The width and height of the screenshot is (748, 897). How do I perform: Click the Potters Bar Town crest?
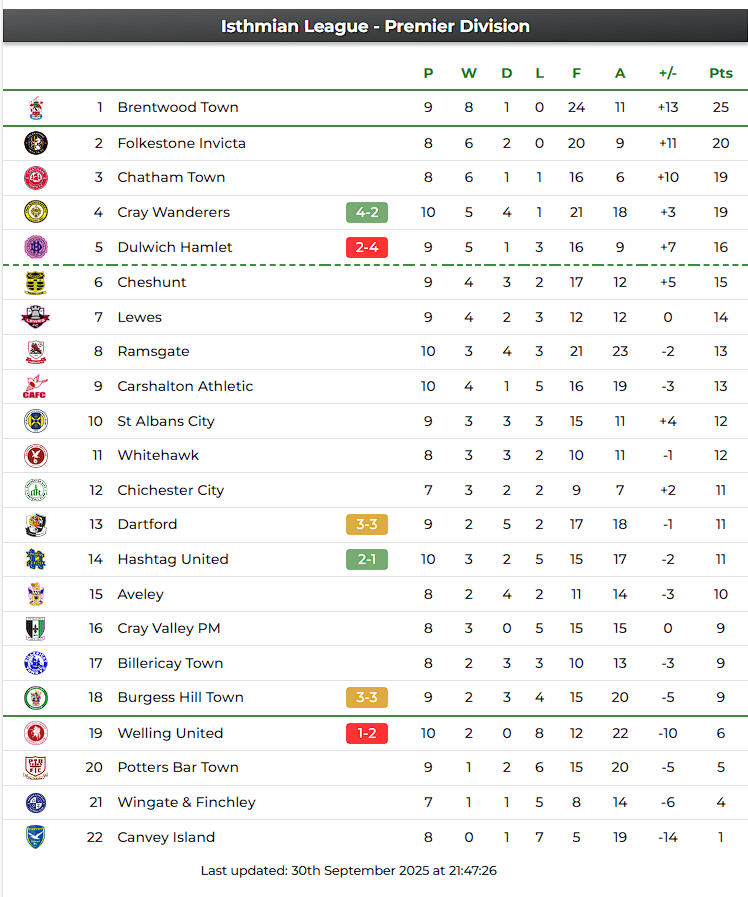pos(36,768)
